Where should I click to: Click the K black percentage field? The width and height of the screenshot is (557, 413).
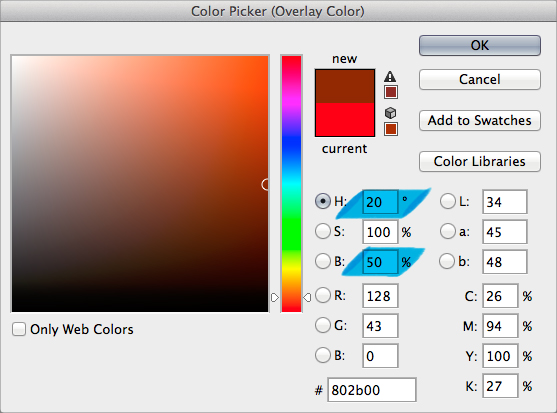coord(500,386)
